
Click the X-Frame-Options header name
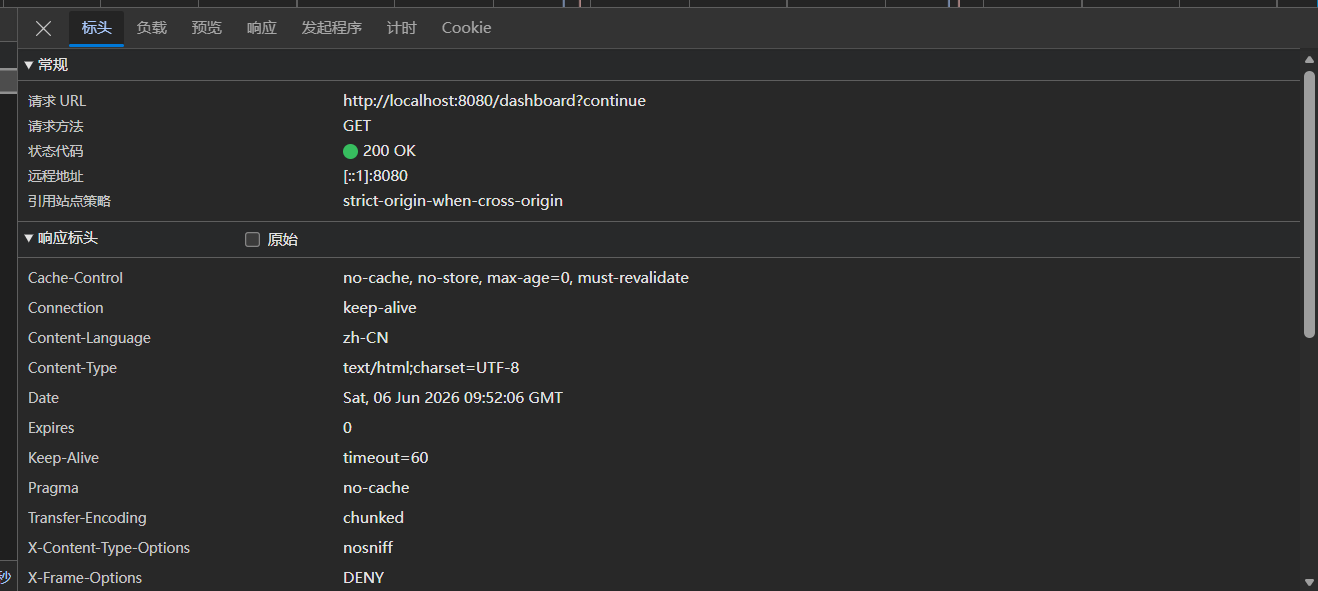(85, 578)
